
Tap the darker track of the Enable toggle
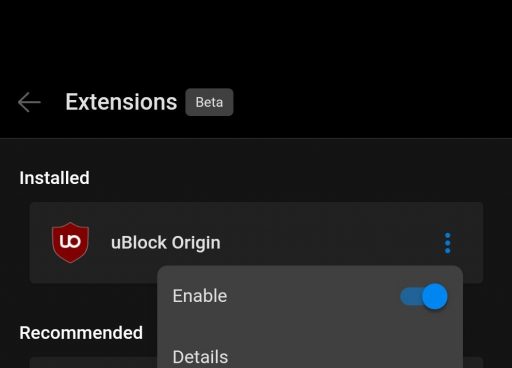point(411,296)
